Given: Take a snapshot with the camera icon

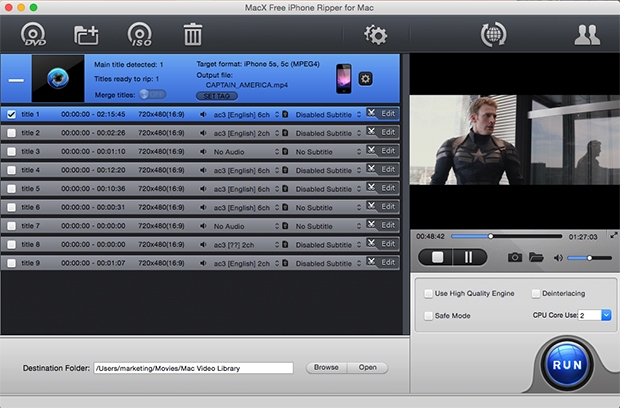Looking at the screenshot, I should 514,257.
